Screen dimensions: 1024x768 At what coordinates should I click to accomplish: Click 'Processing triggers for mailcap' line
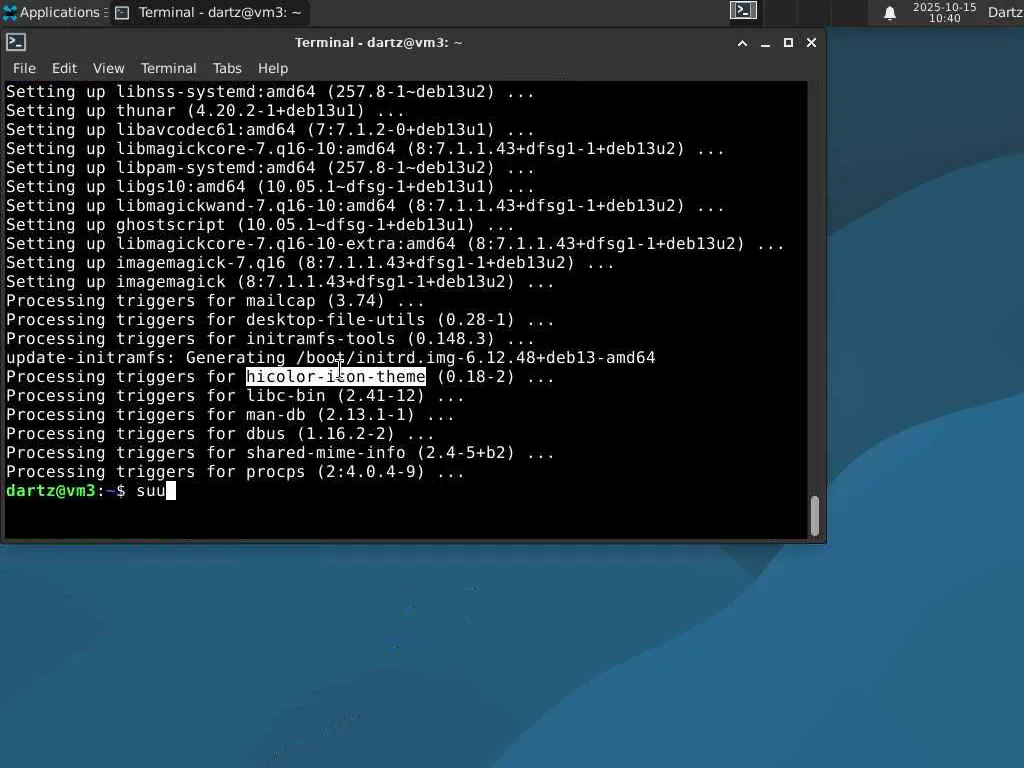215,301
